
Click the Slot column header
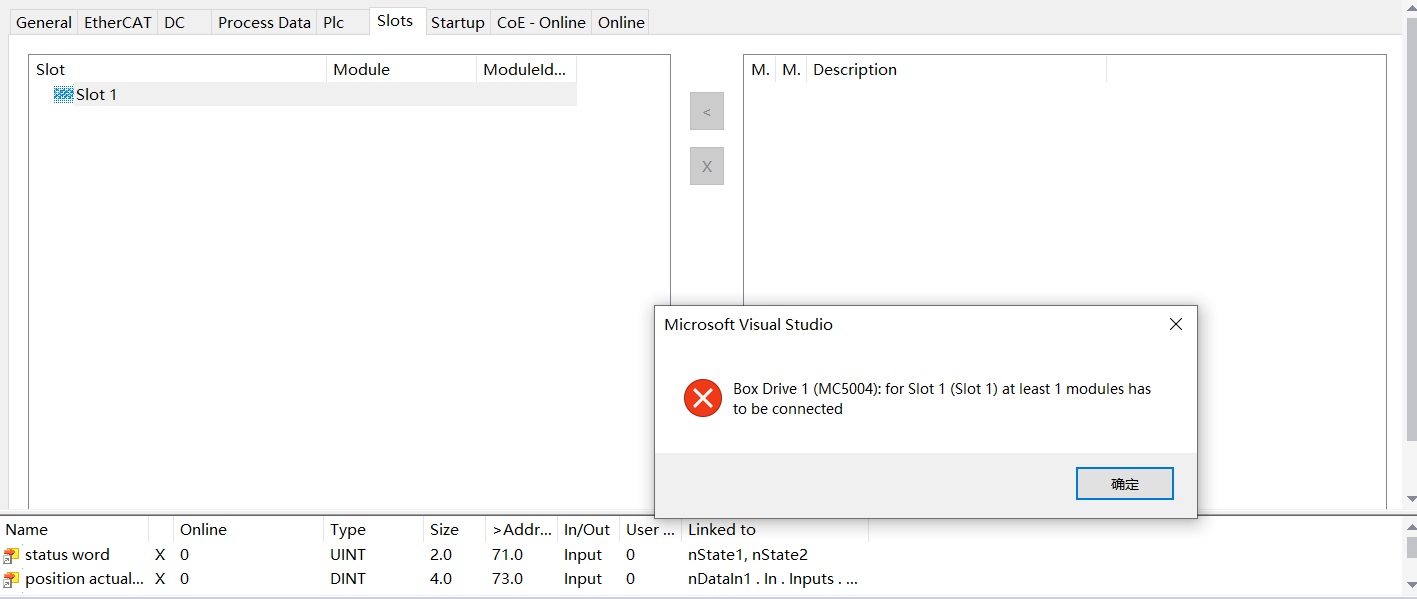click(x=178, y=70)
